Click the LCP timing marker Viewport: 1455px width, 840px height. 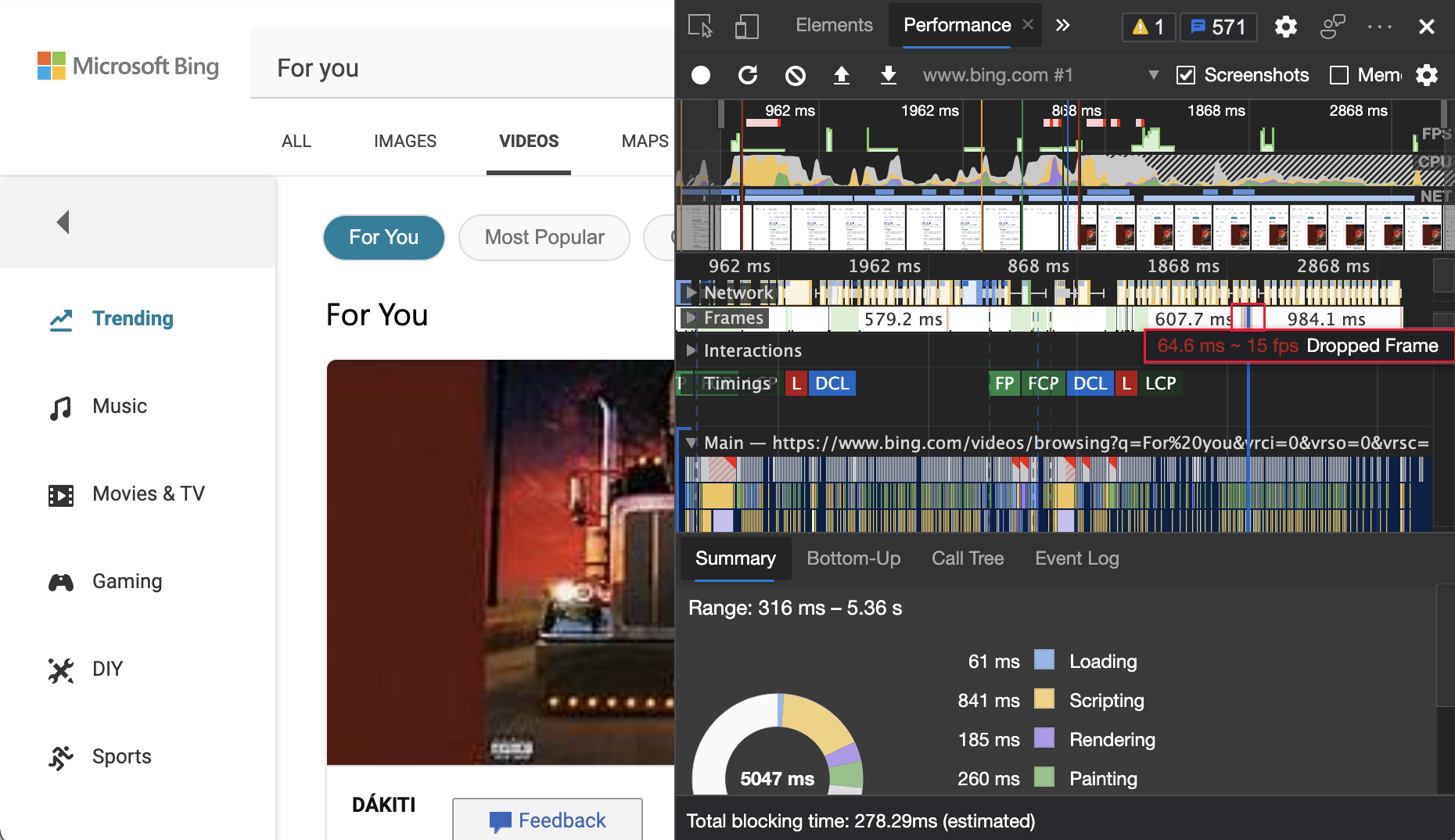(1160, 383)
